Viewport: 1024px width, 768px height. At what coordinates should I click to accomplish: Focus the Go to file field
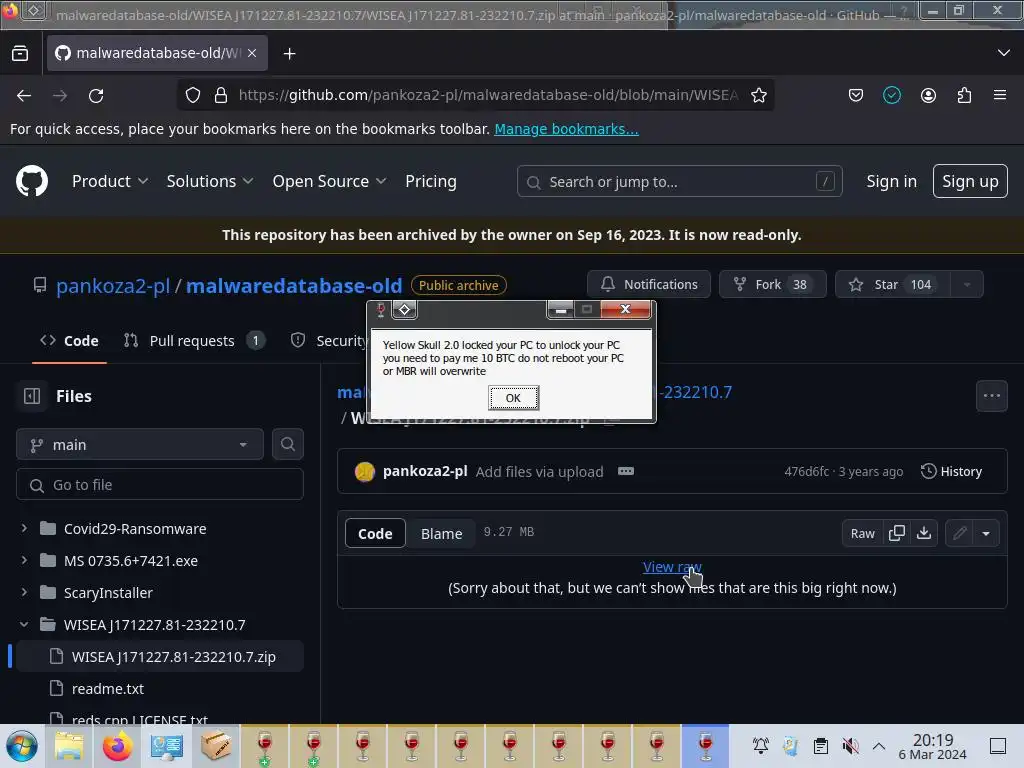[x=160, y=485]
